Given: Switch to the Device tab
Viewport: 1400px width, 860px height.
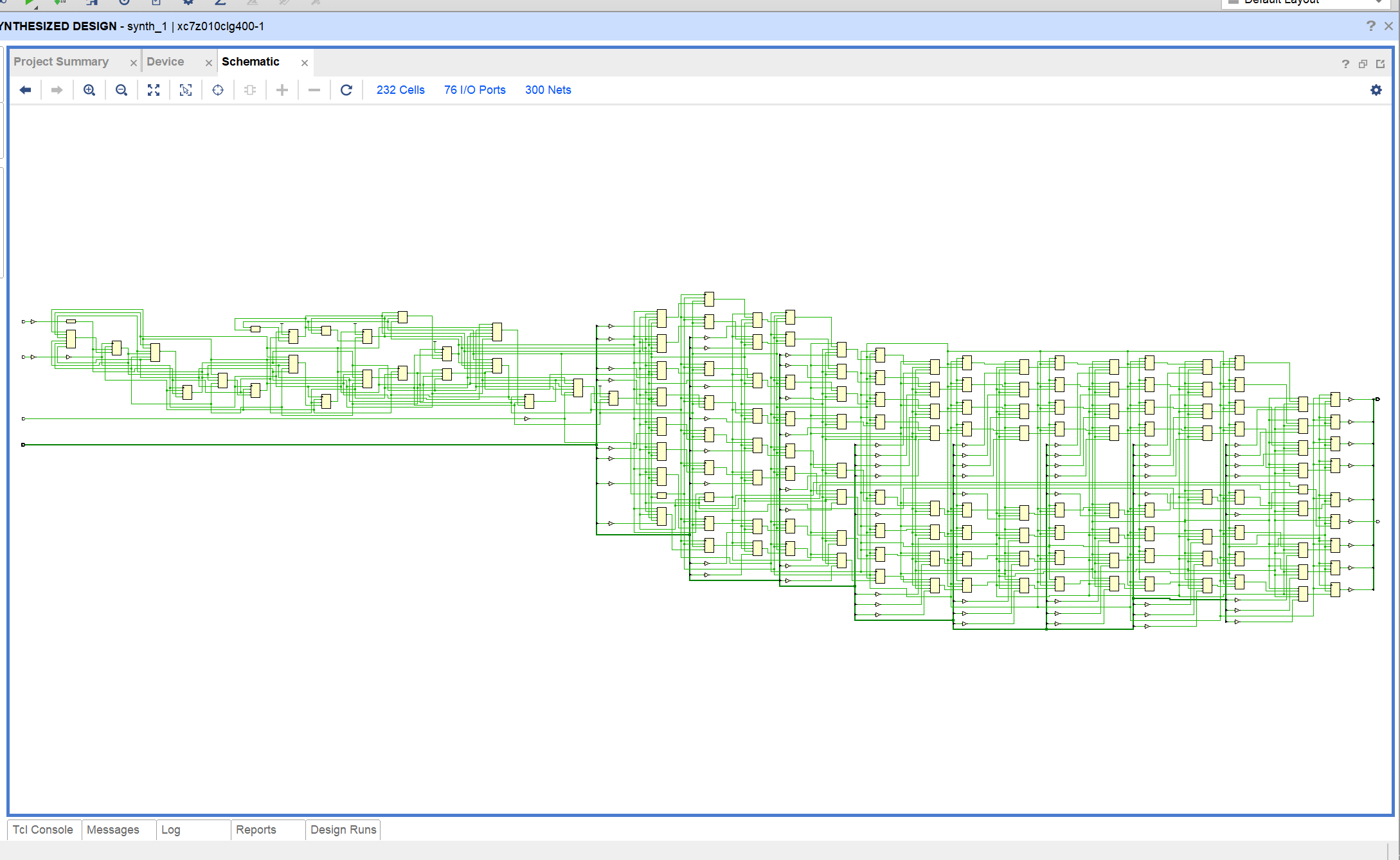Looking at the screenshot, I should [165, 62].
